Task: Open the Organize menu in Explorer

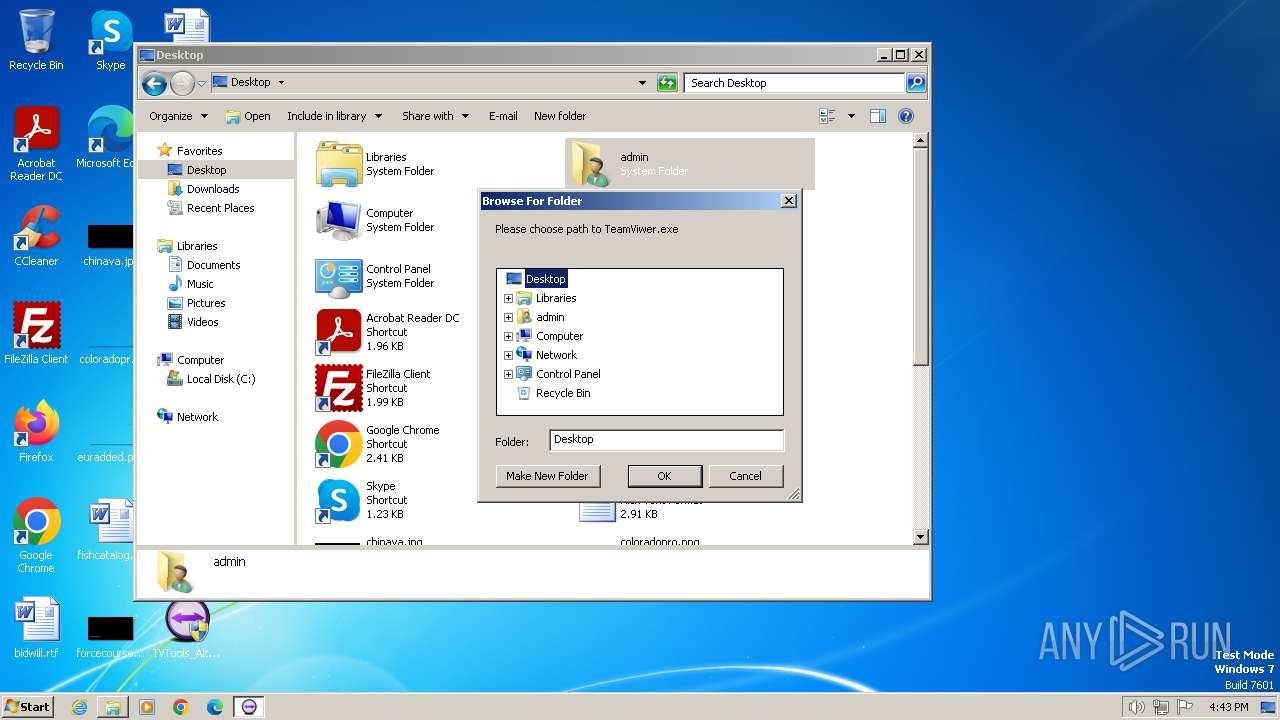Action: tap(178, 116)
